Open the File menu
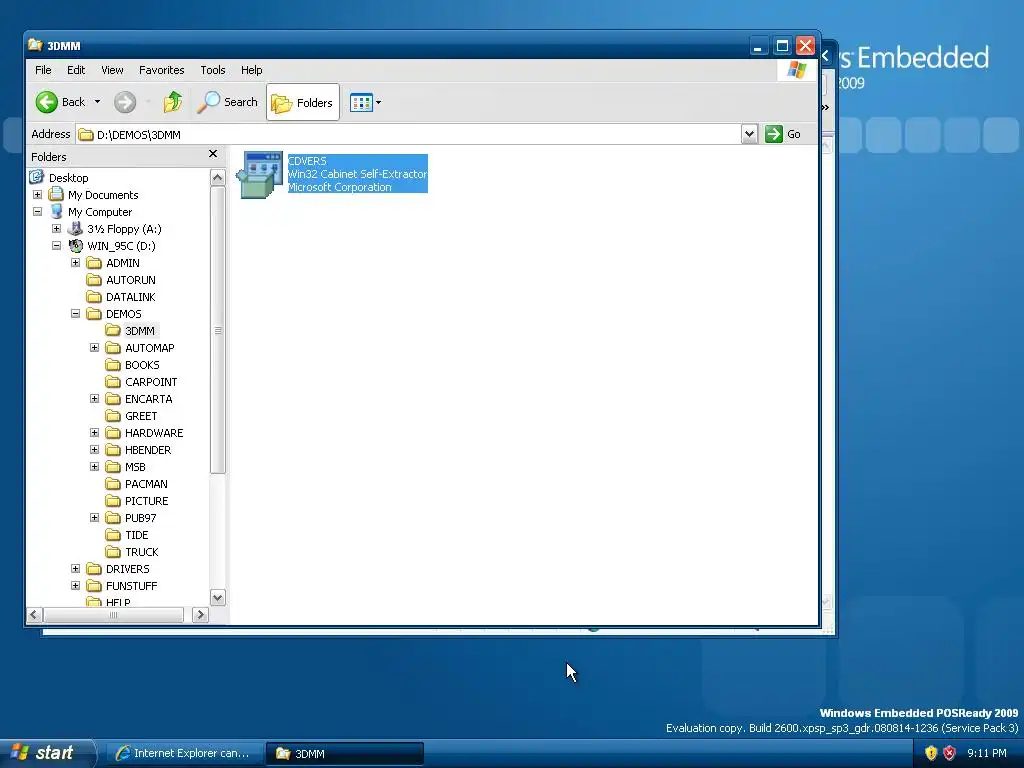 [43, 70]
